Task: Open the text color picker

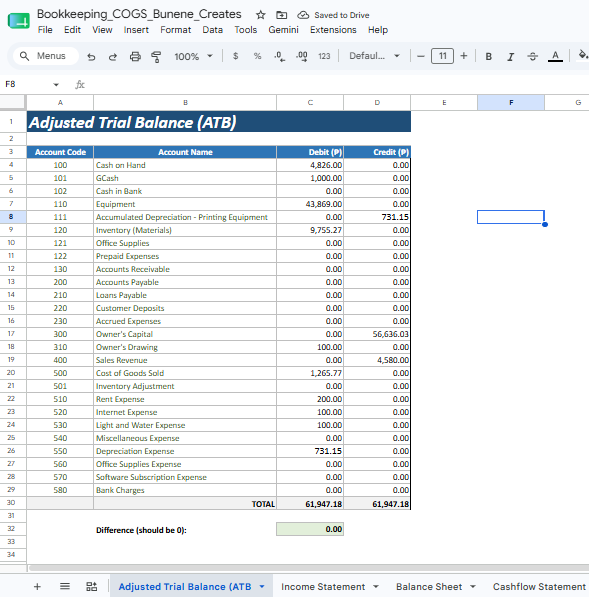Action: (x=555, y=57)
